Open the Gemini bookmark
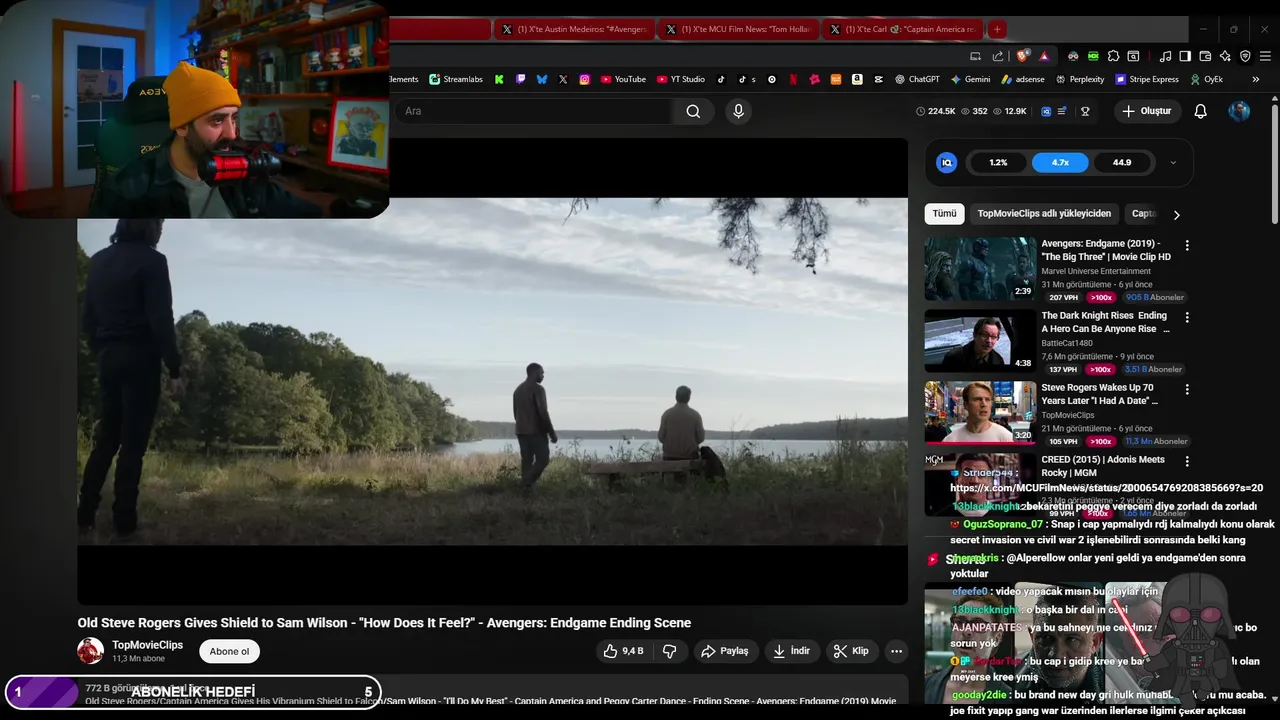Viewport: 1280px width, 720px height. 971,79
